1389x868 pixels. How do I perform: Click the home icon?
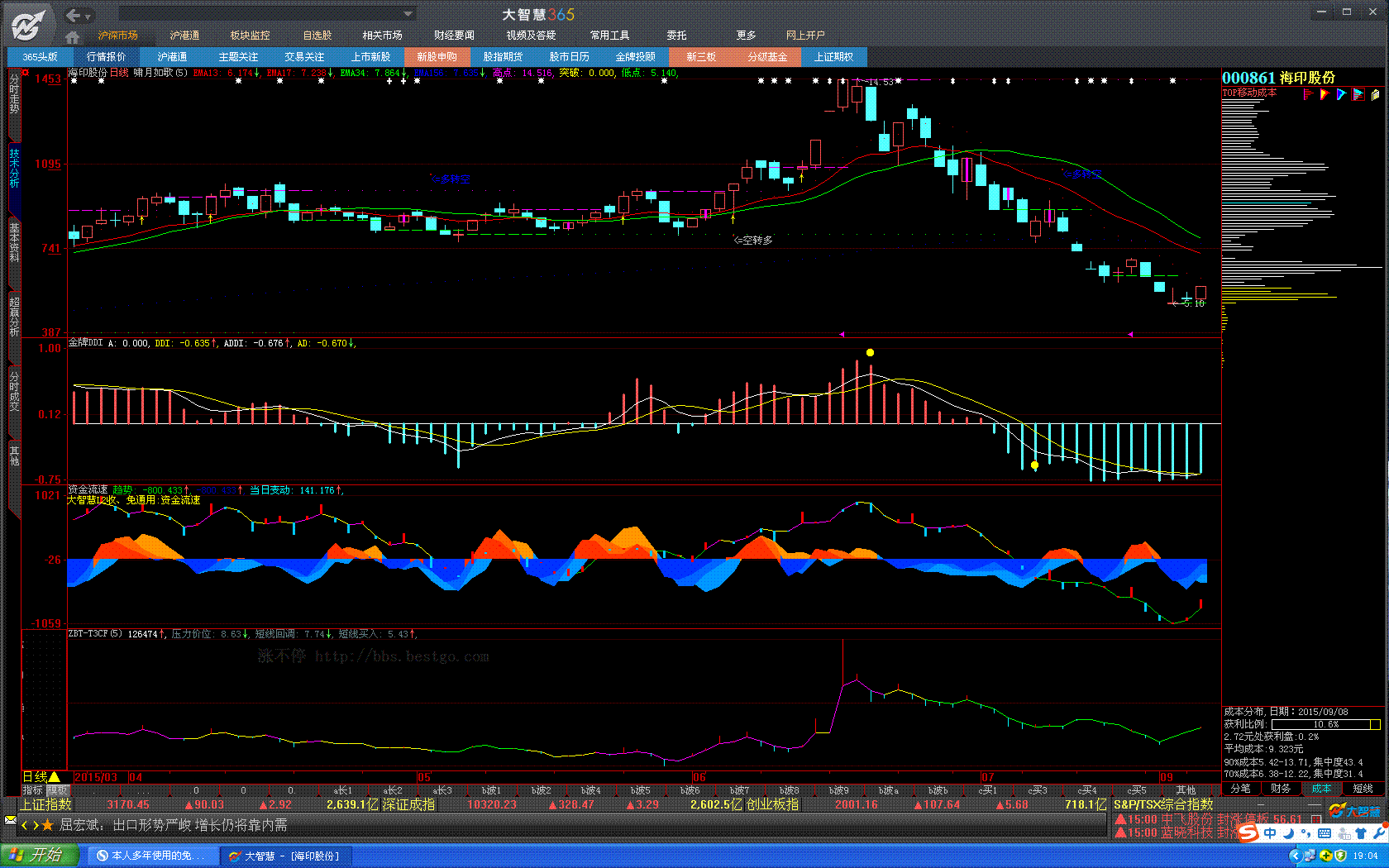[x=73, y=36]
